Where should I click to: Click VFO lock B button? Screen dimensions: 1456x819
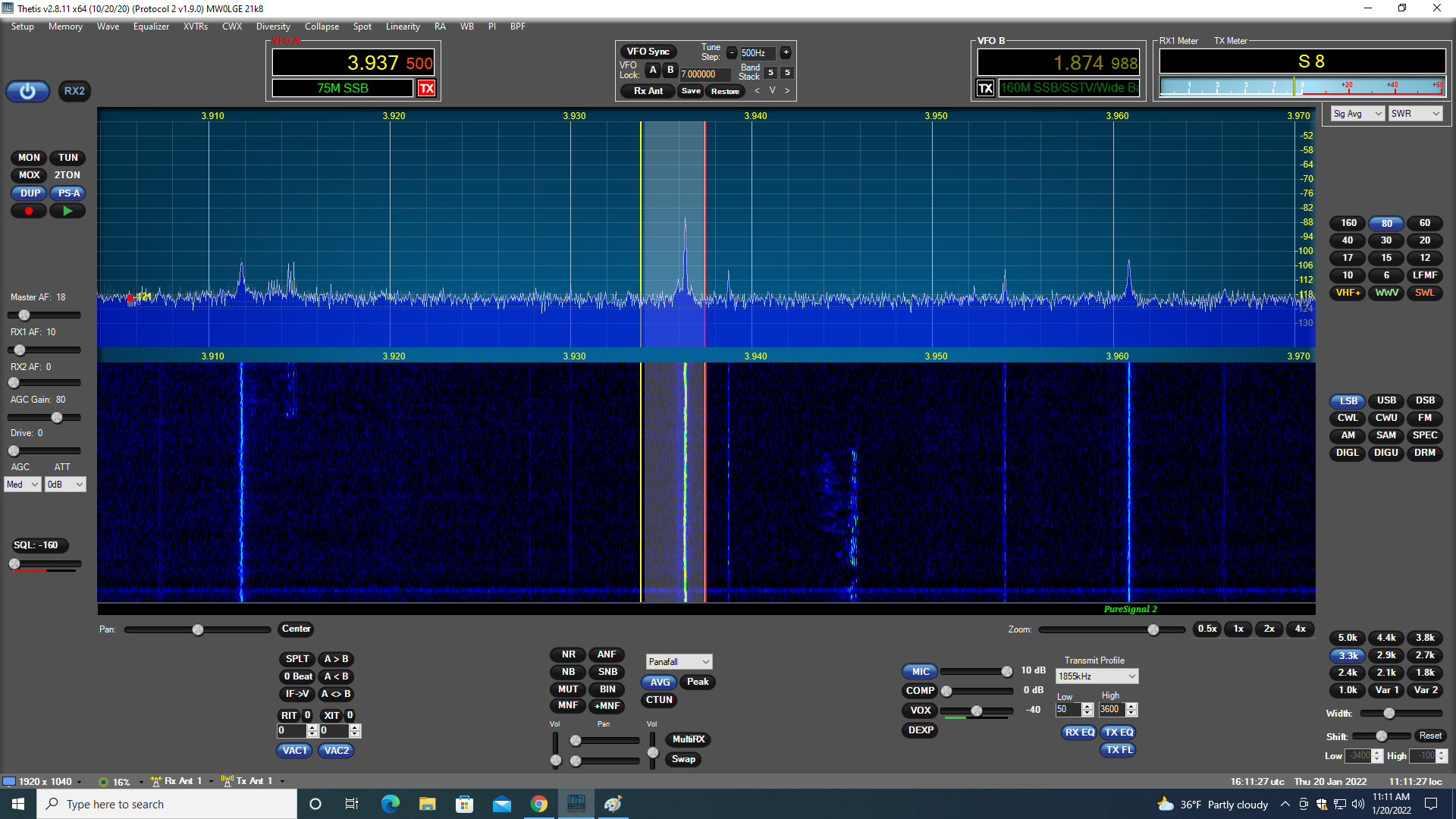[670, 70]
